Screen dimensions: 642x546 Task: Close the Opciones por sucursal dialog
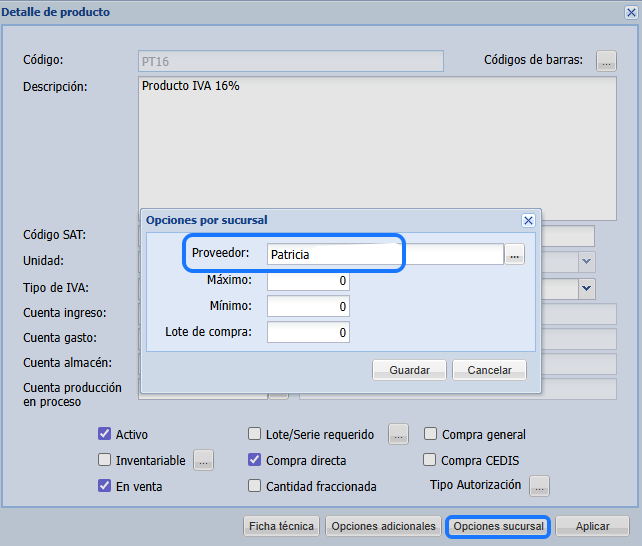528,220
